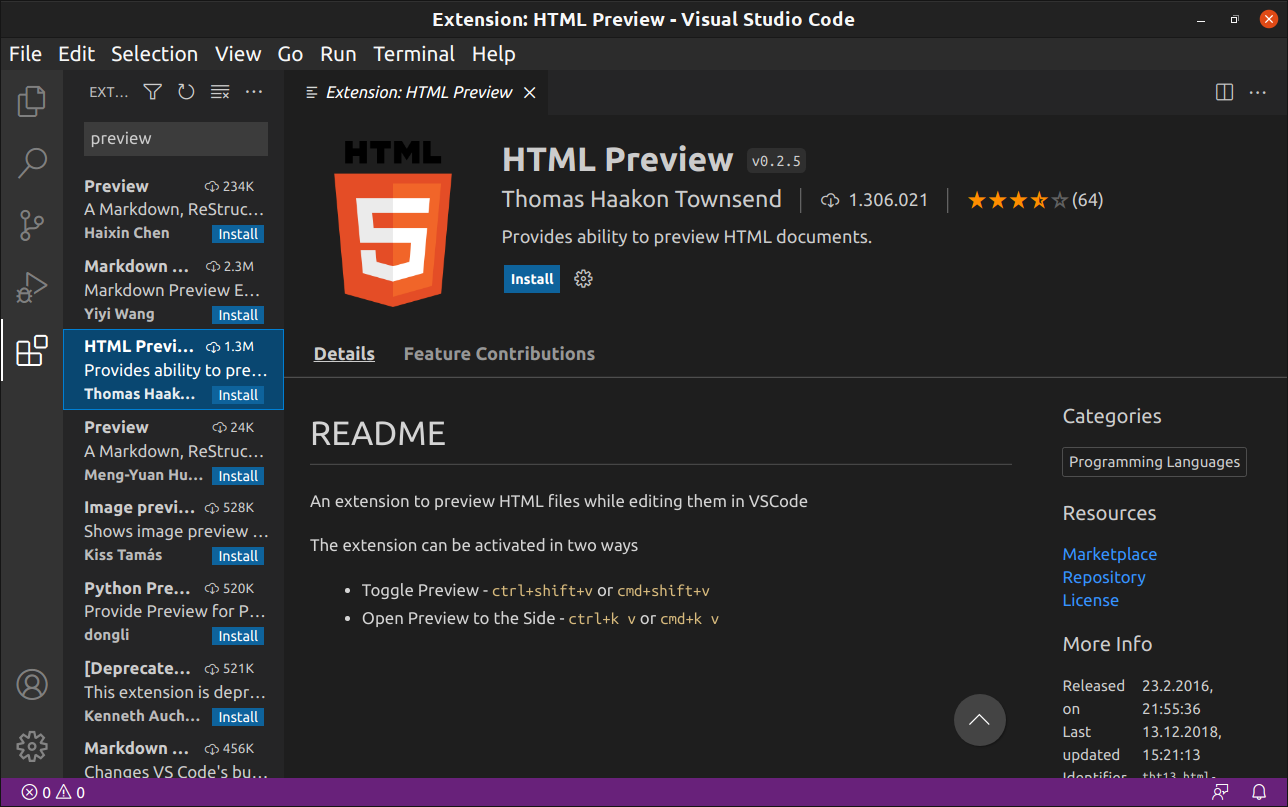Open the Repository resource link
1288x807 pixels.
tap(1104, 577)
